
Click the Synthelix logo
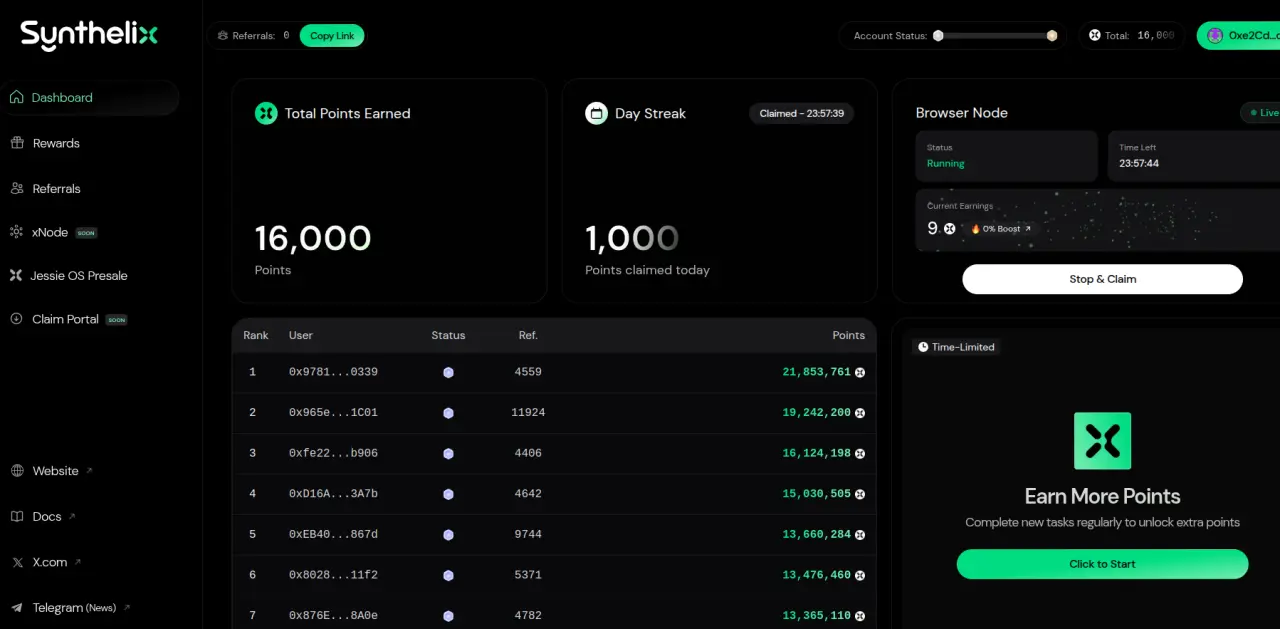click(x=89, y=35)
